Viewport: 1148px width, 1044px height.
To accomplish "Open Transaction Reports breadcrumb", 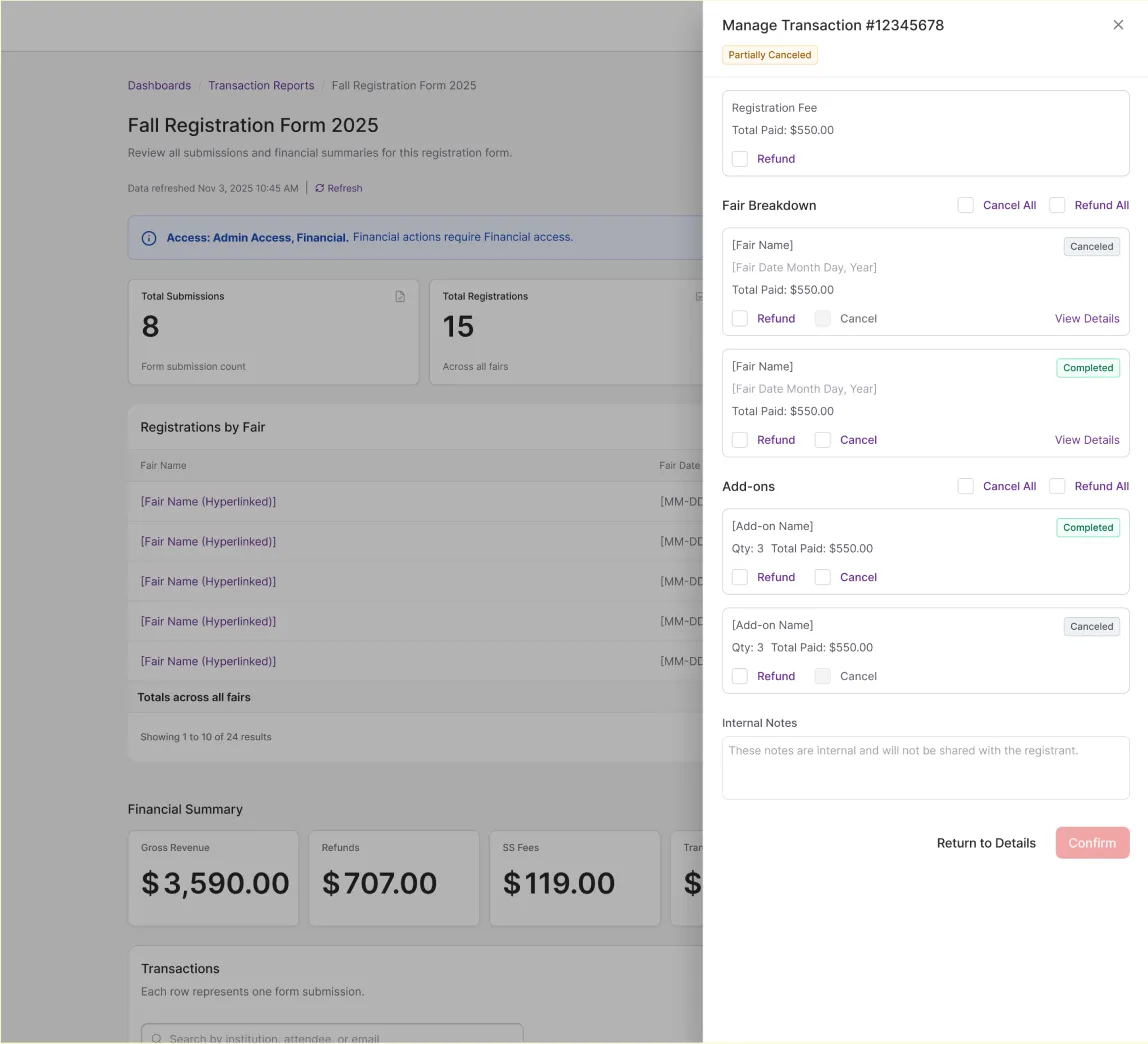I will (x=261, y=86).
